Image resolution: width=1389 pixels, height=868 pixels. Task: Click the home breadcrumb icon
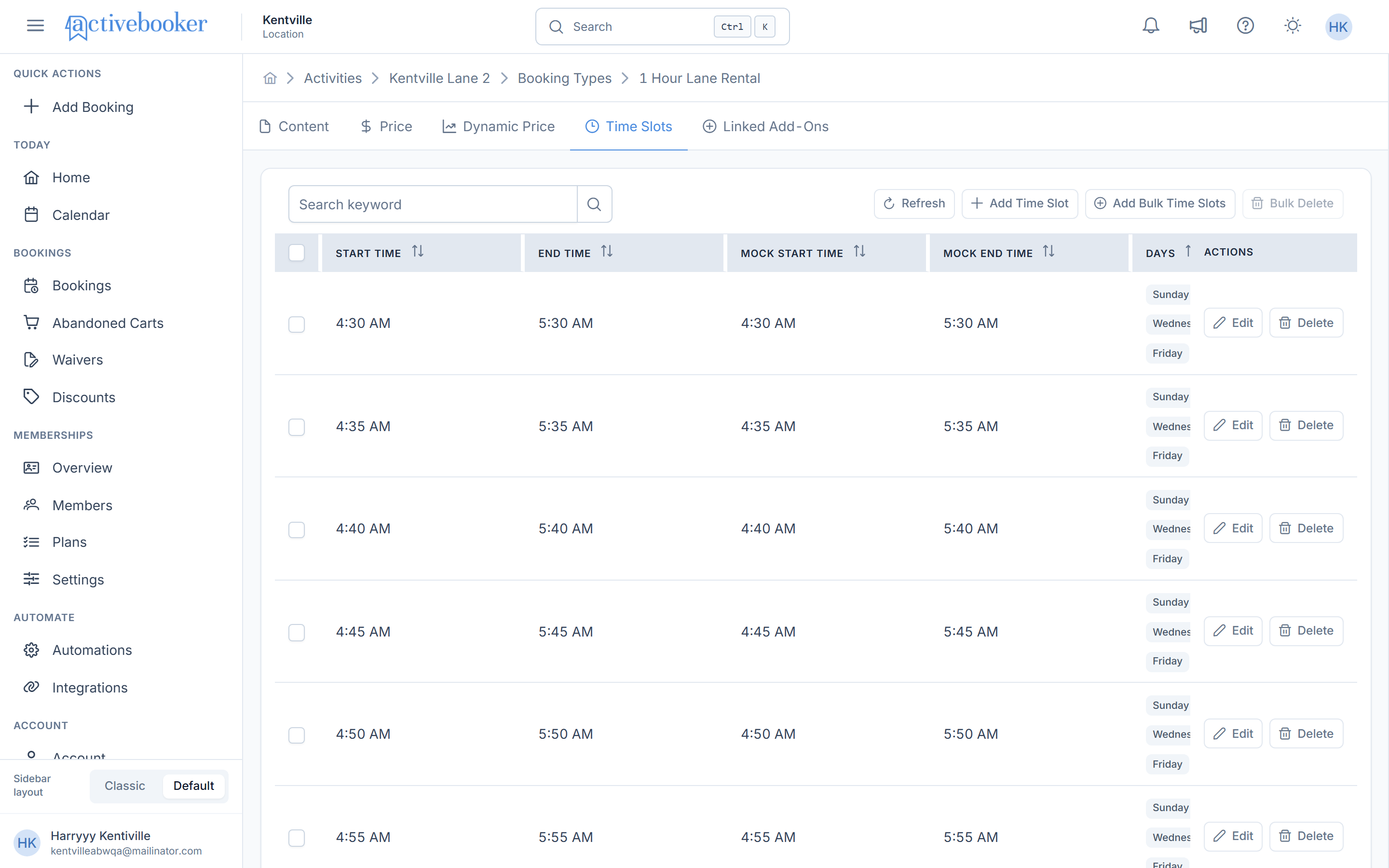coord(270,78)
